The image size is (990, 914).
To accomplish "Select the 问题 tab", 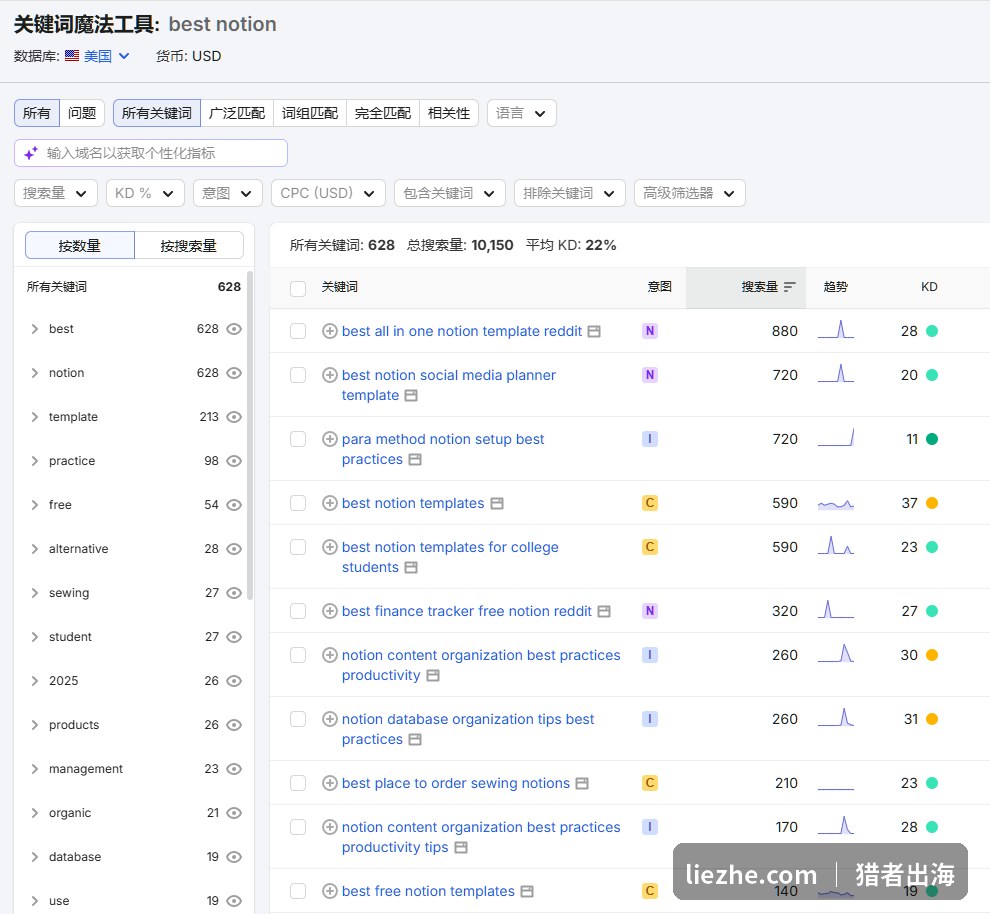I will pos(82,113).
